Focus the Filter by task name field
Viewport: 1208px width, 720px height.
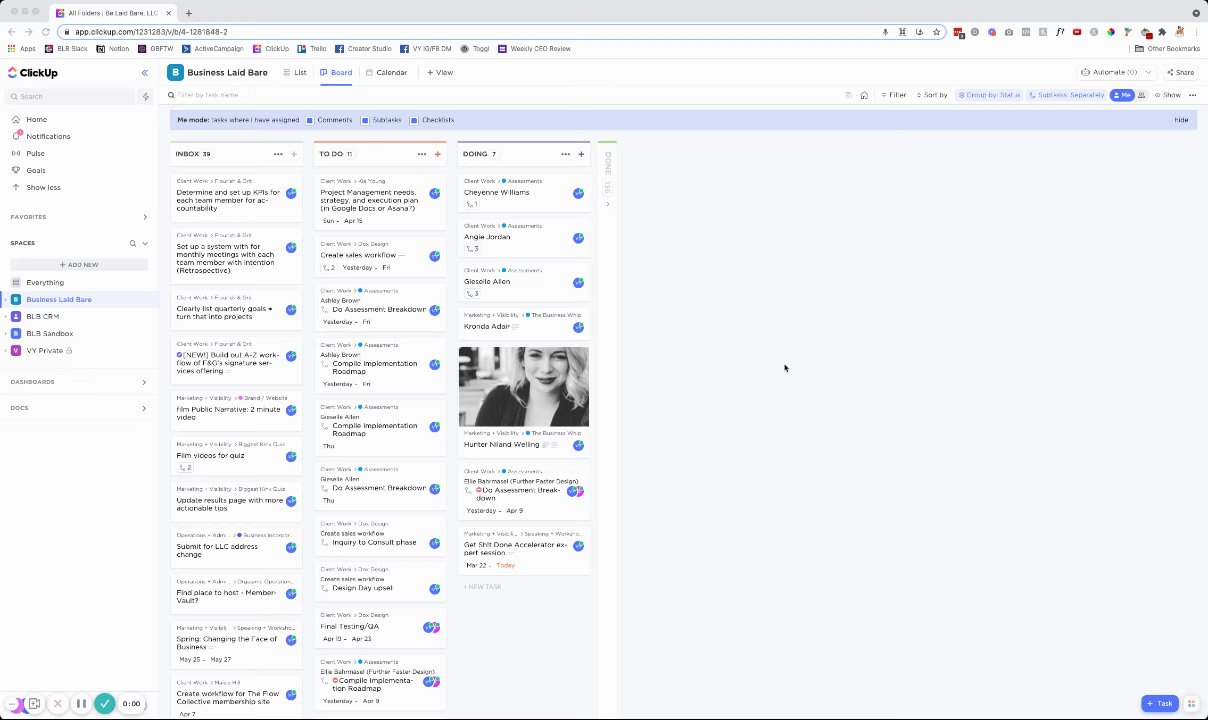(208, 95)
